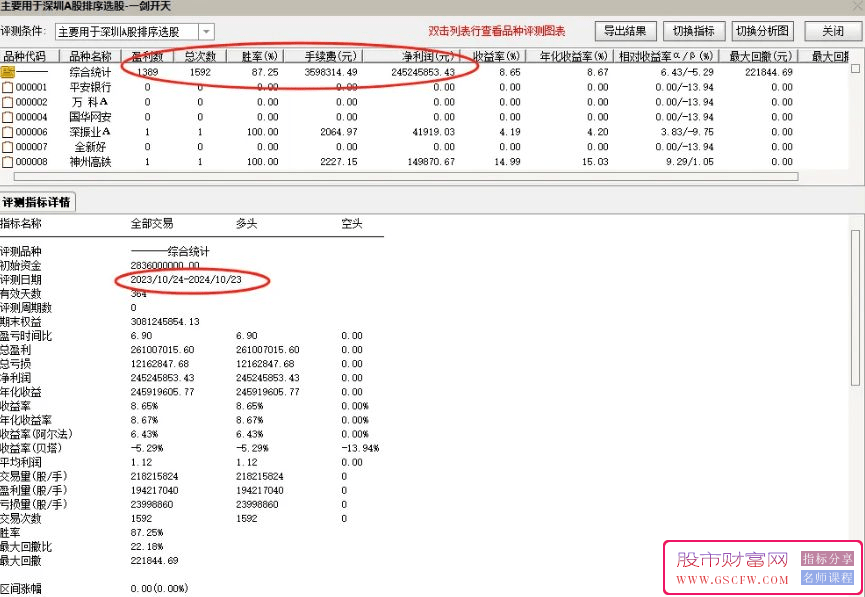The height and width of the screenshot is (597, 865).
Task: Select the 国华网安 row name
Action: pyautogui.click(x=90, y=117)
